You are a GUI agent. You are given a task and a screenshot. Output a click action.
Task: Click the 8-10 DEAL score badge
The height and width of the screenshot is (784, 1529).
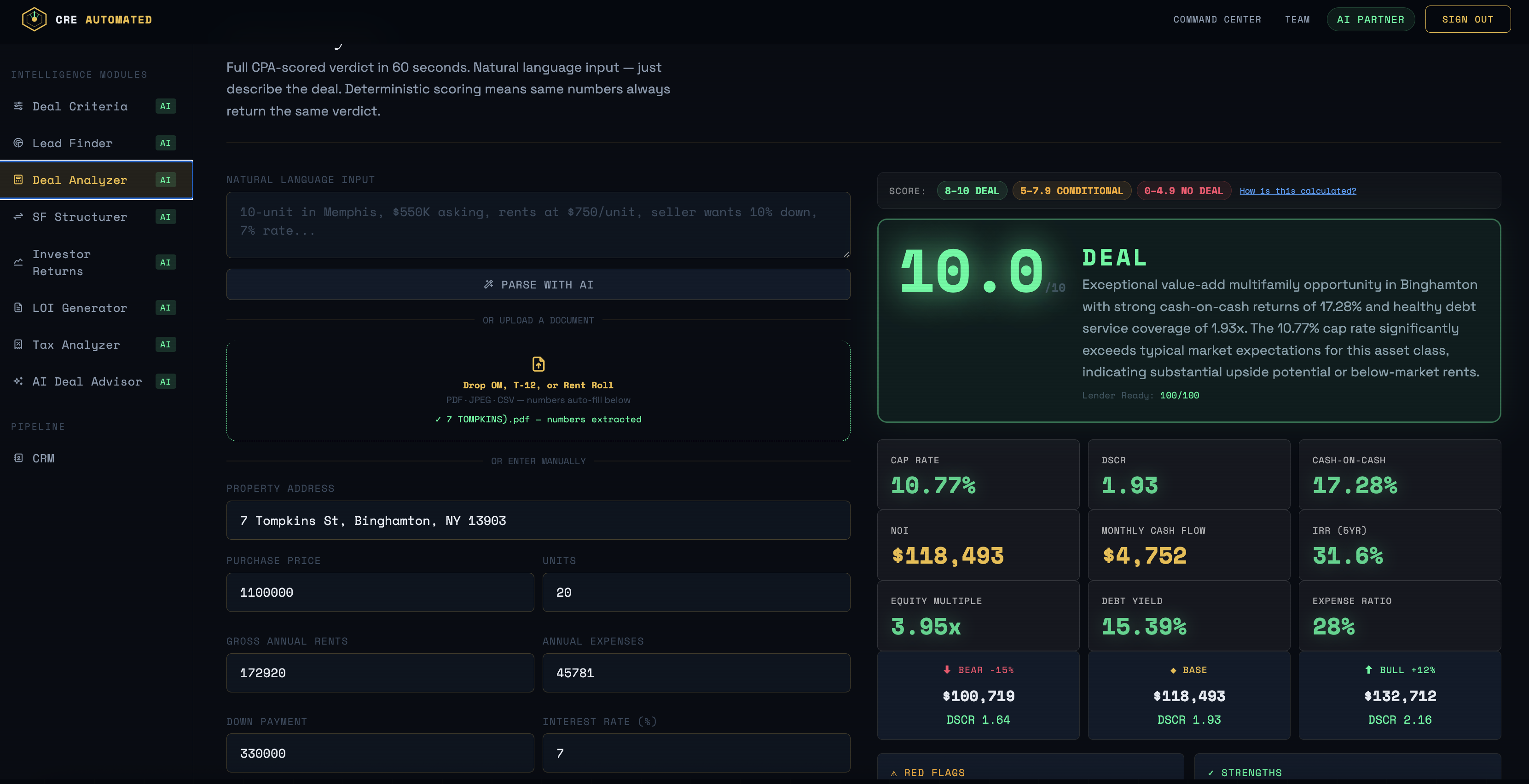click(972, 190)
